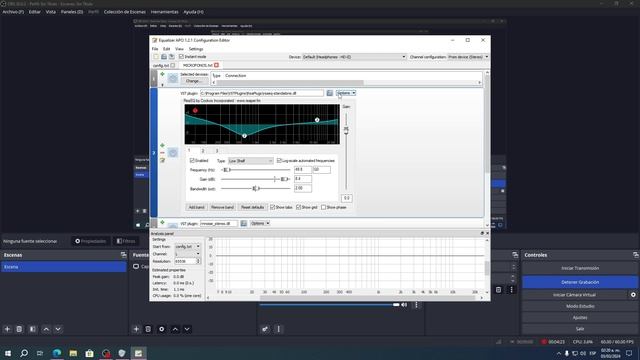This screenshot has width=640, height=360.
Task: Select band 1 point on the ReaEQ graph
Action: [x=195, y=111]
